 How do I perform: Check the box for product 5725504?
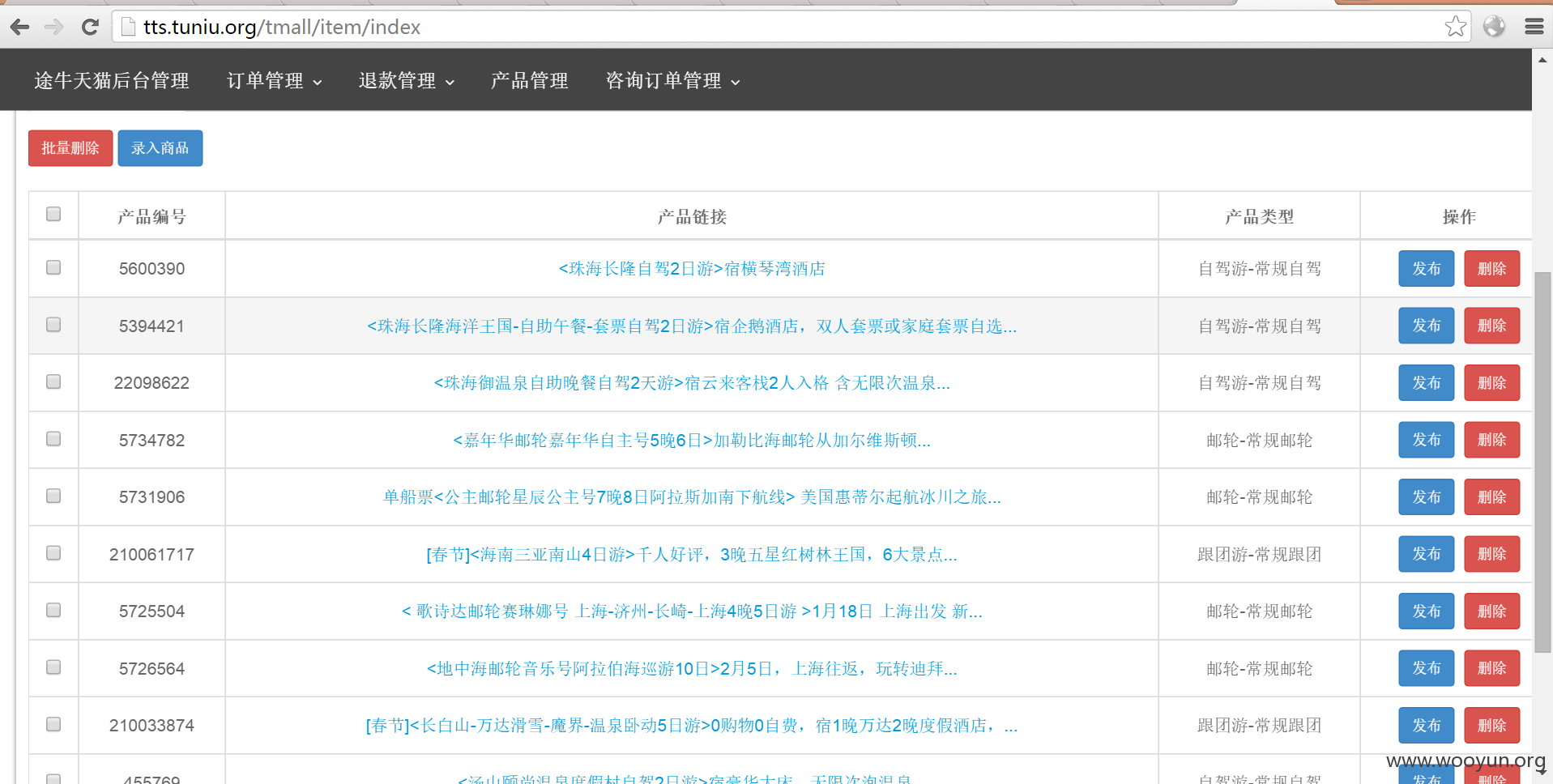(x=53, y=610)
